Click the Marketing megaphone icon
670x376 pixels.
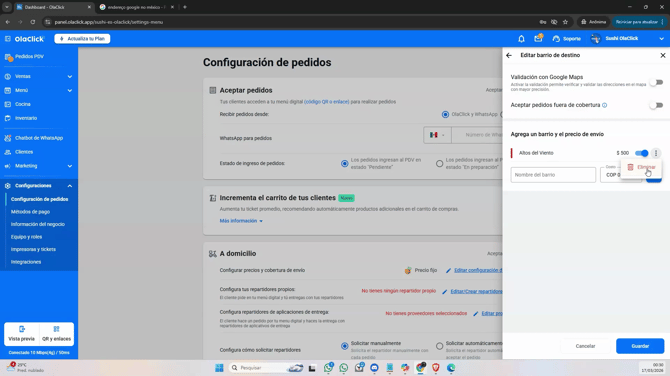tap(8, 166)
